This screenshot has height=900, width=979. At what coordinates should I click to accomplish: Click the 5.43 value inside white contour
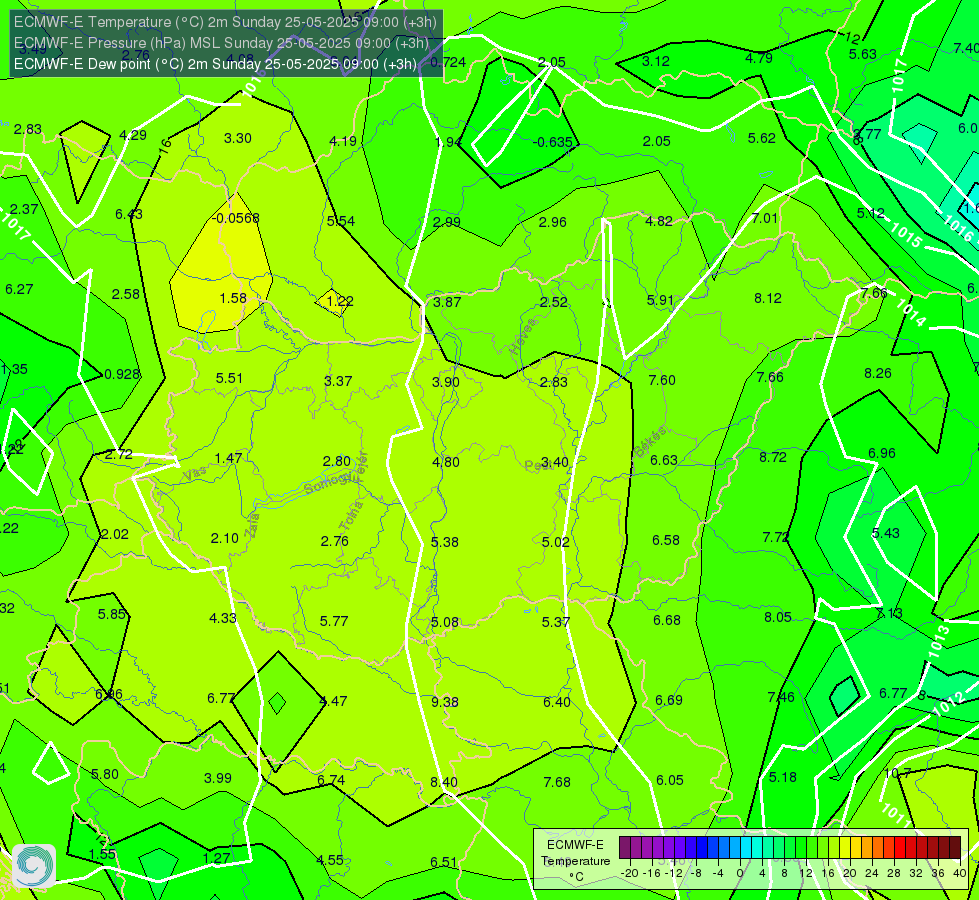[885, 533]
